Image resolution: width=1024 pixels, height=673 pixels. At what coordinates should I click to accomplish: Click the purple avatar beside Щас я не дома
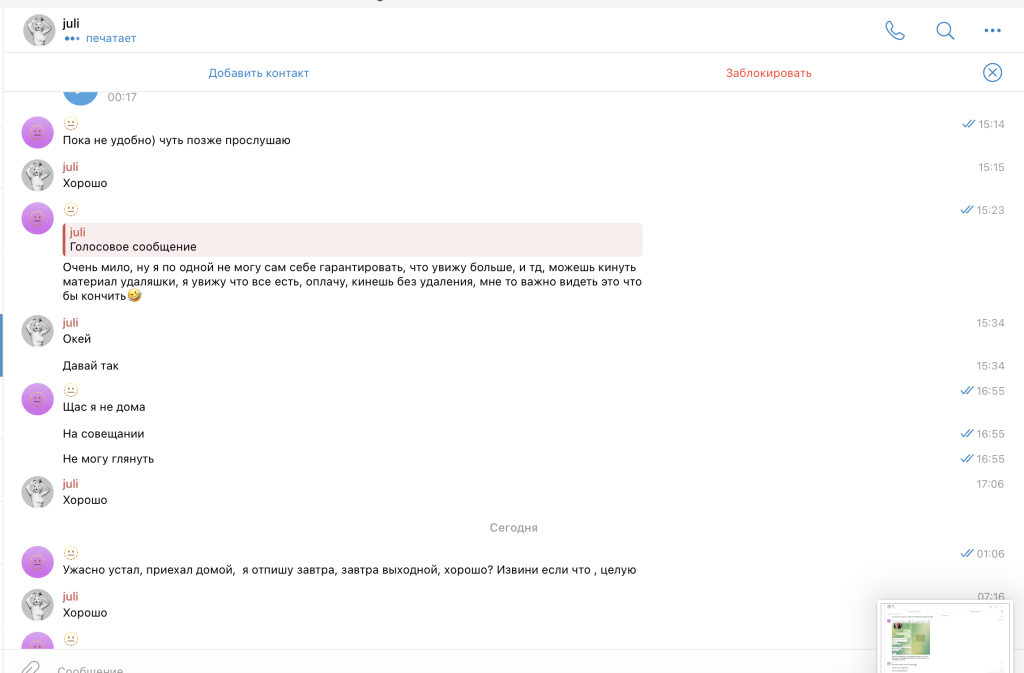tap(38, 399)
